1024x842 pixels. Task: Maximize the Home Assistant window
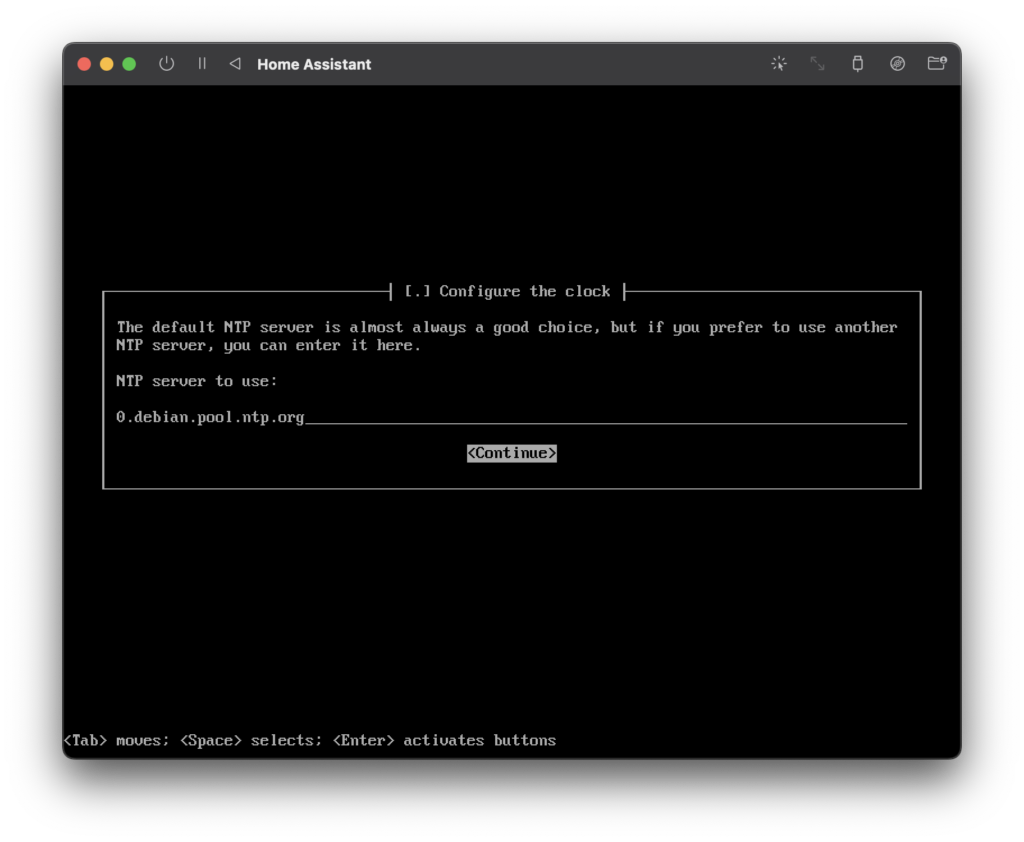pos(129,64)
